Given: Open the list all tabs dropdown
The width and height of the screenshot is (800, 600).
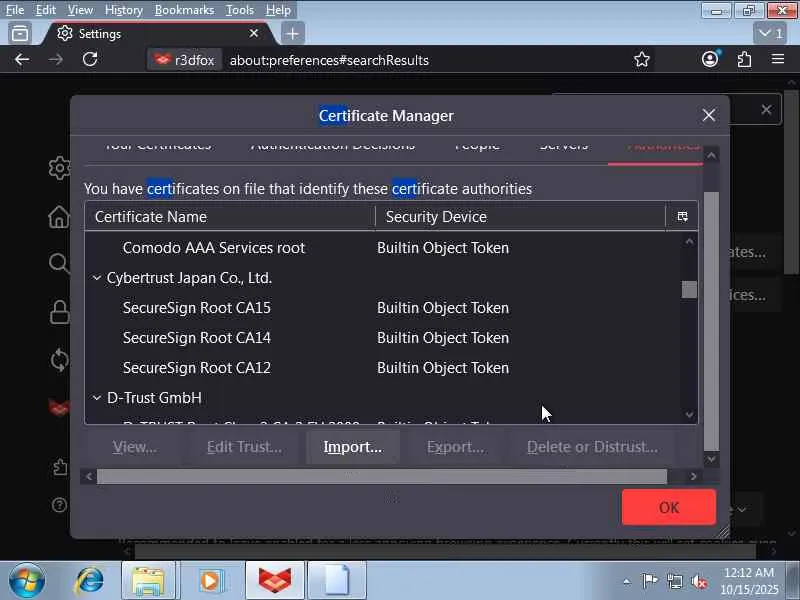Looking at the screenshot, I should [770, 34].
